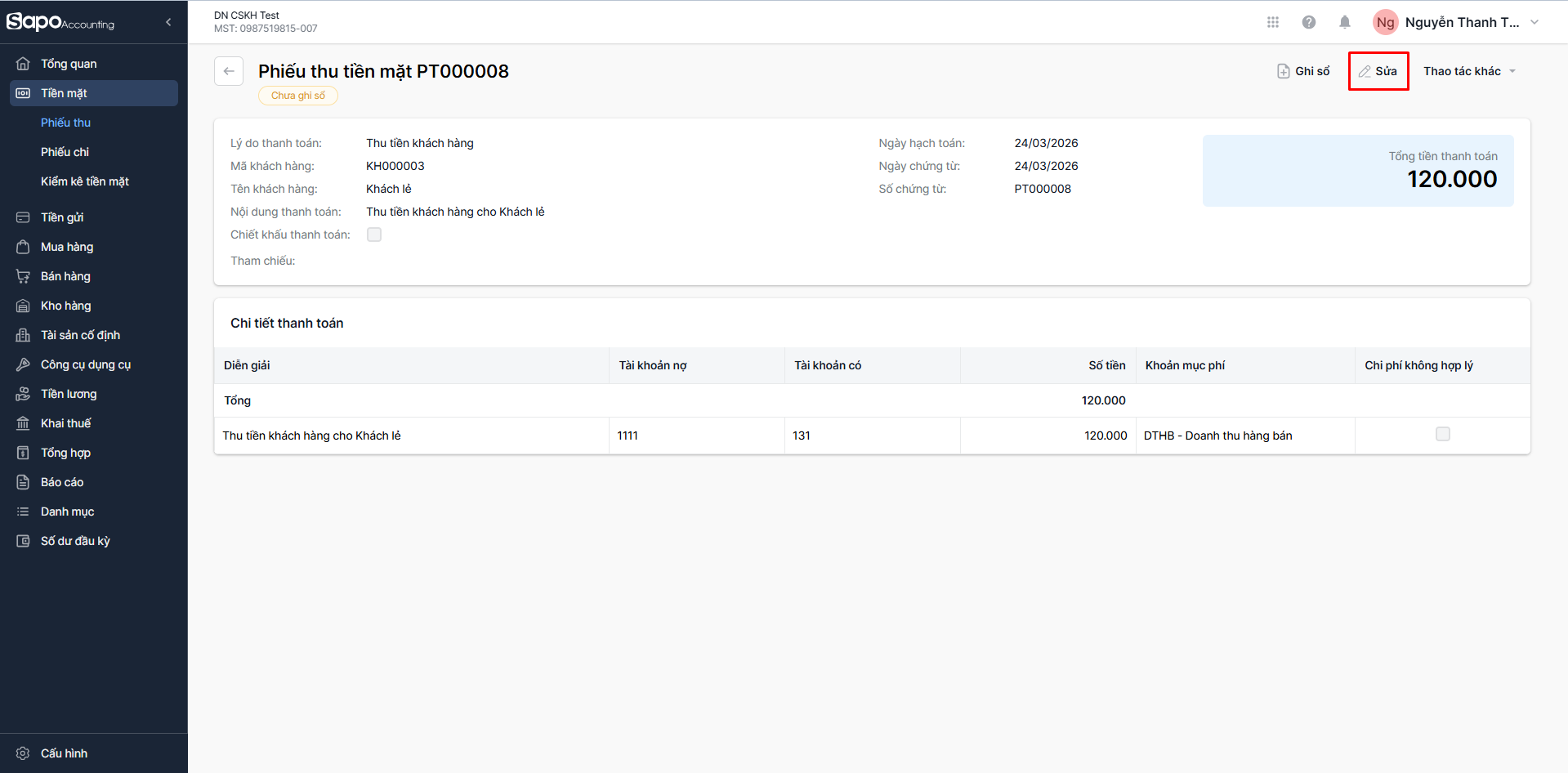The width and height of the screenshot is (1568, 773).
Task: Click the Tổng quan home icon
Action: pos(23,64)
